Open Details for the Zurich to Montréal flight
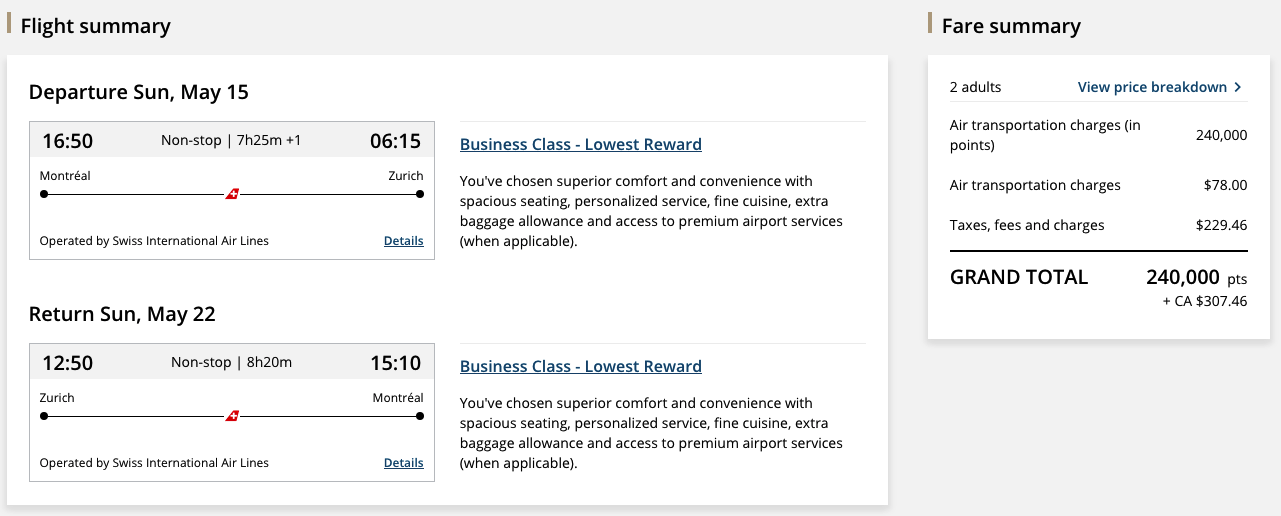This screenshot has width=1281, height=516. point(403,463)
